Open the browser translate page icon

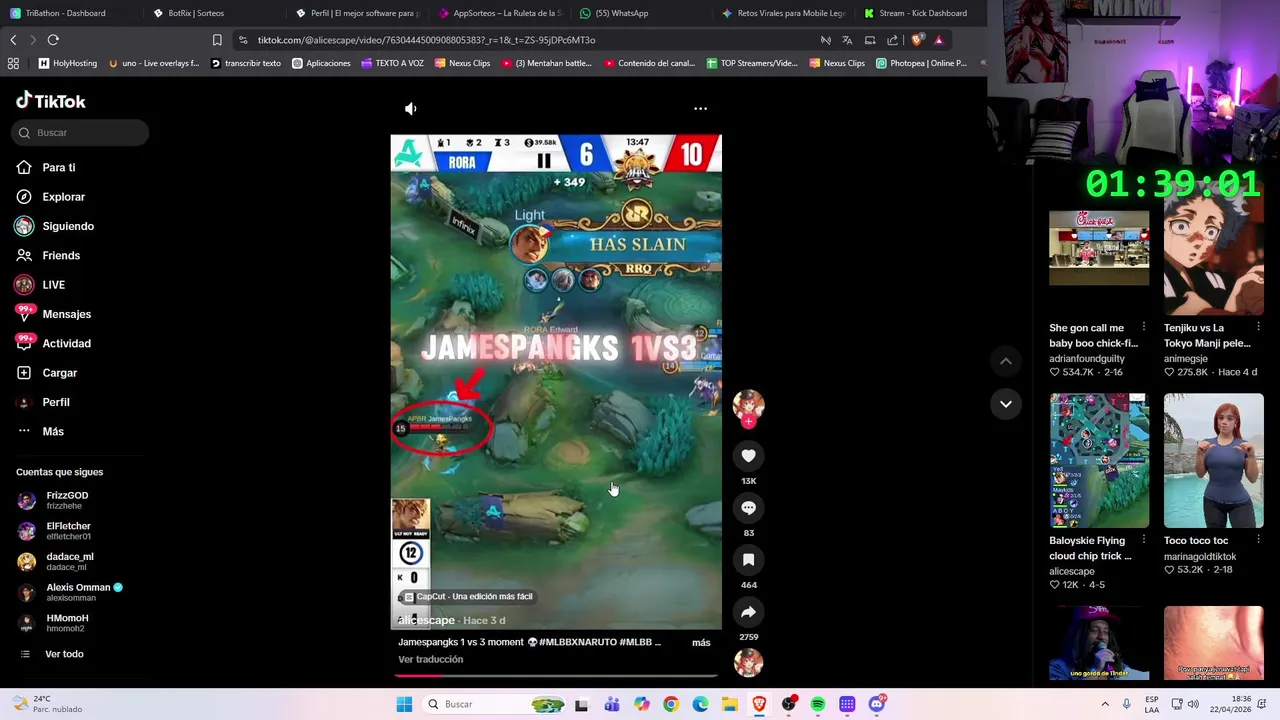click(847, 40)
